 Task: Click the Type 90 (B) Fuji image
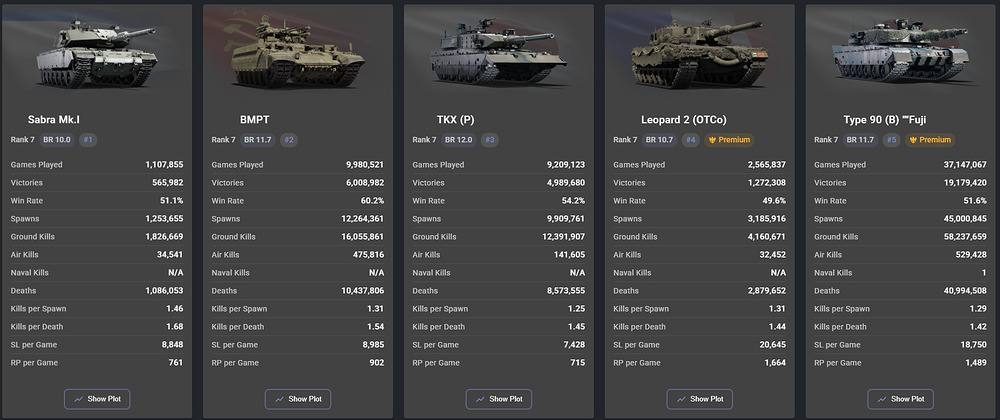901,54
